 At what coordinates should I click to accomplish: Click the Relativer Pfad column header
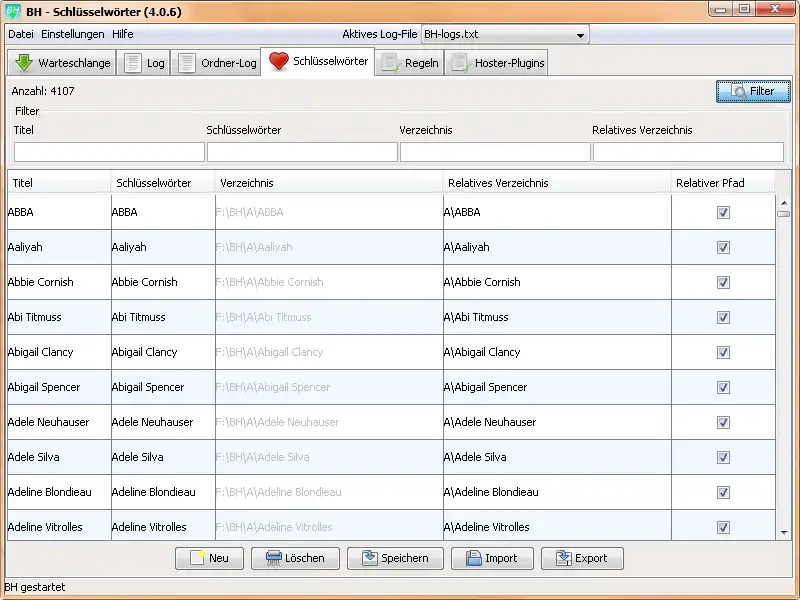(723, 183)
